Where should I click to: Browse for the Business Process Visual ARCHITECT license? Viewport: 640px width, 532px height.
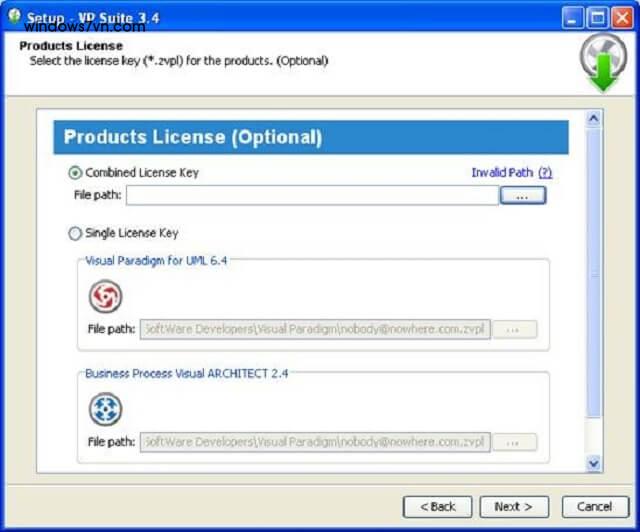click(515, 443)
